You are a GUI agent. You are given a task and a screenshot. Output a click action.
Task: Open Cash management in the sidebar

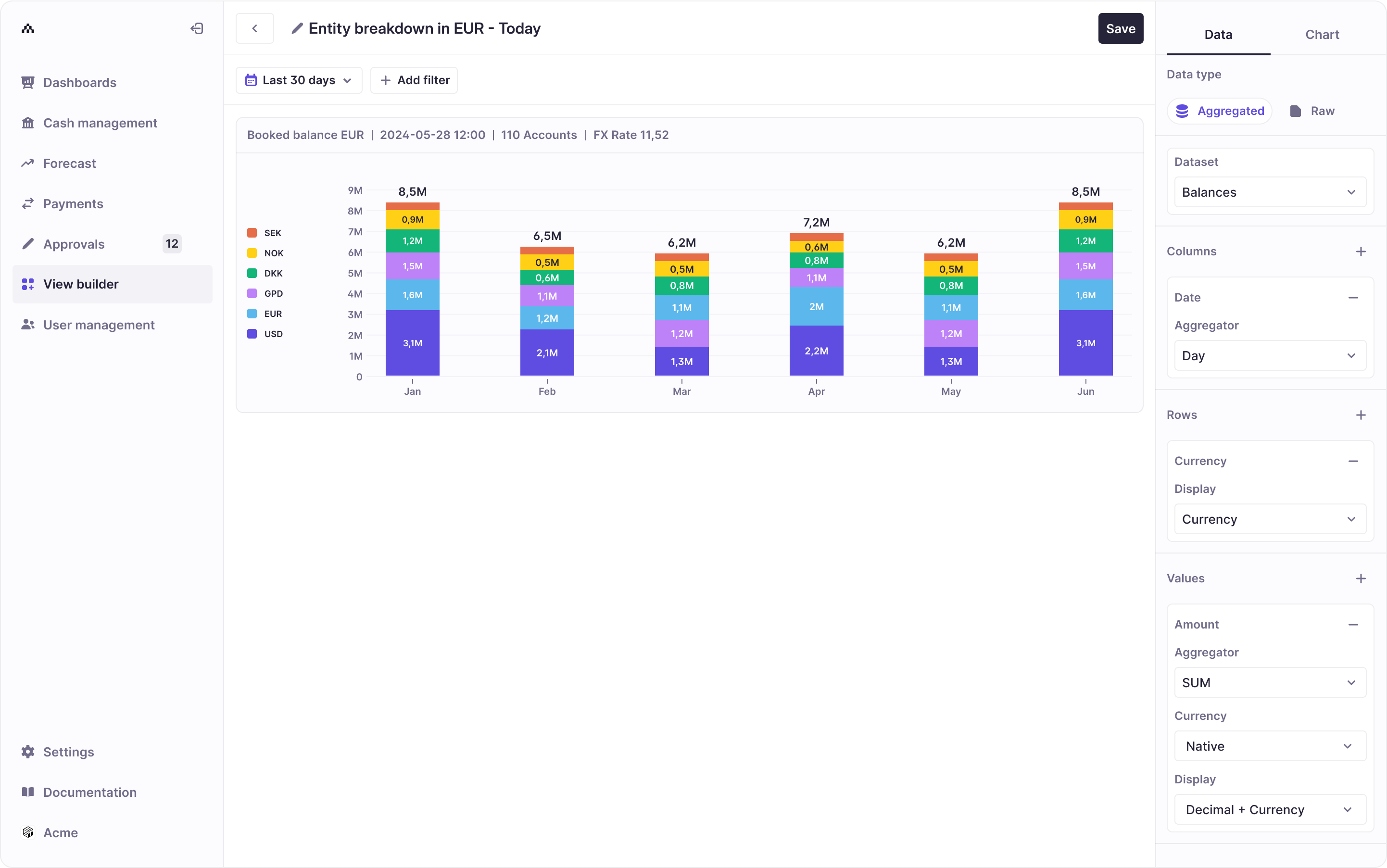(x=100, y=123)
